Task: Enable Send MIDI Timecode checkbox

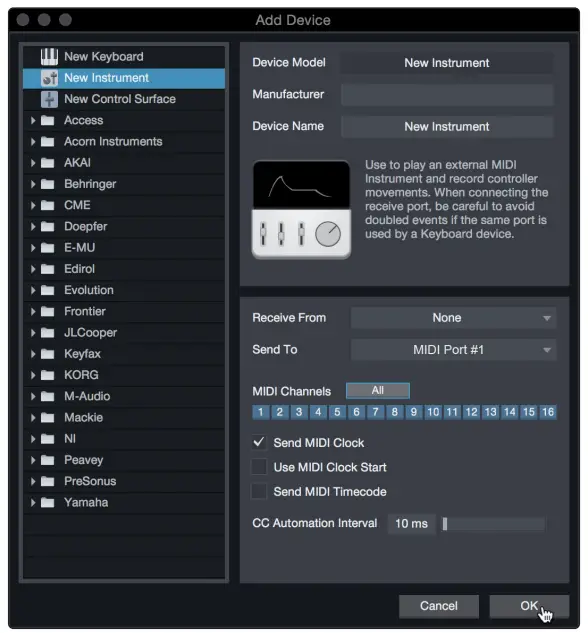Action: click(x=259, y=491)
